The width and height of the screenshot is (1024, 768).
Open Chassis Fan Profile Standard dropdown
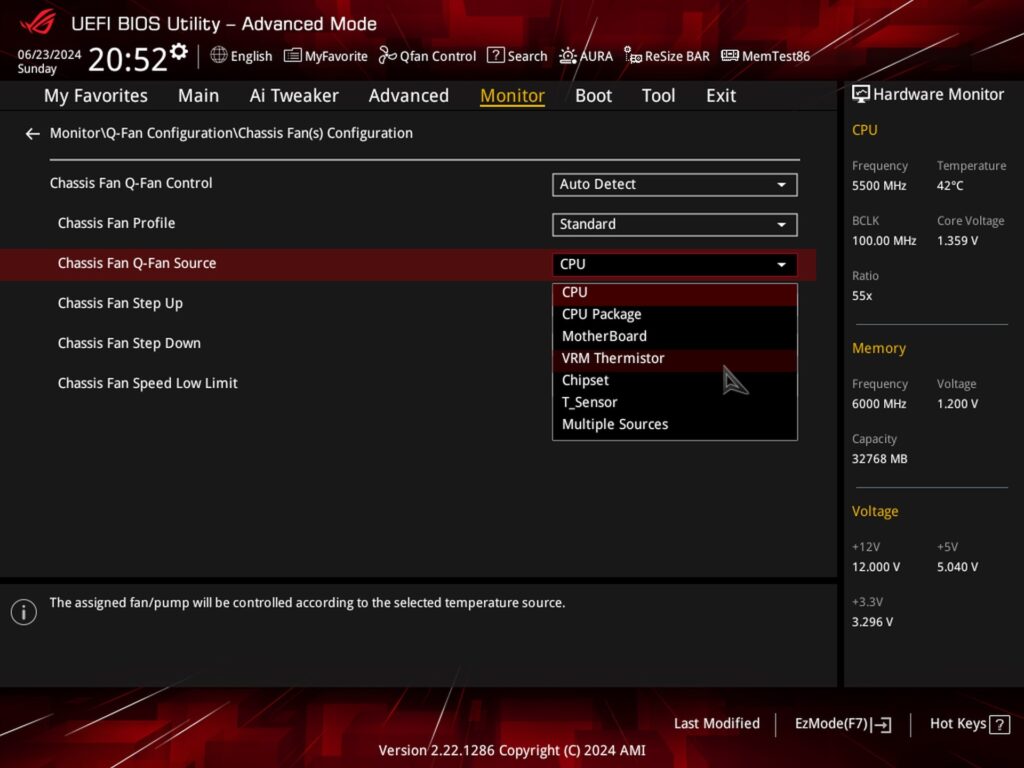pos(675,225)
